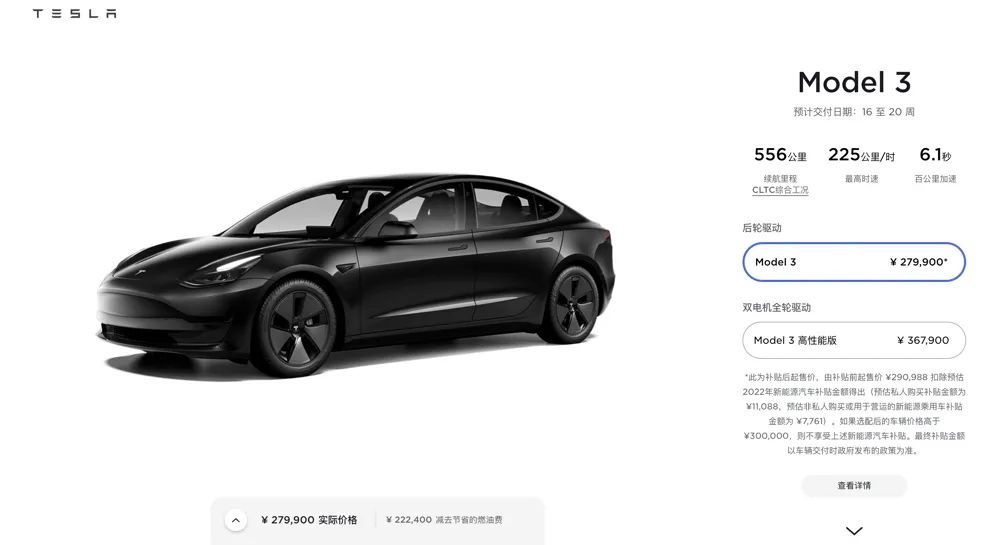Open 查看详情 details button
This screenshot has width=1000, height=545.
pyautogui.click(x=854, y=486)
